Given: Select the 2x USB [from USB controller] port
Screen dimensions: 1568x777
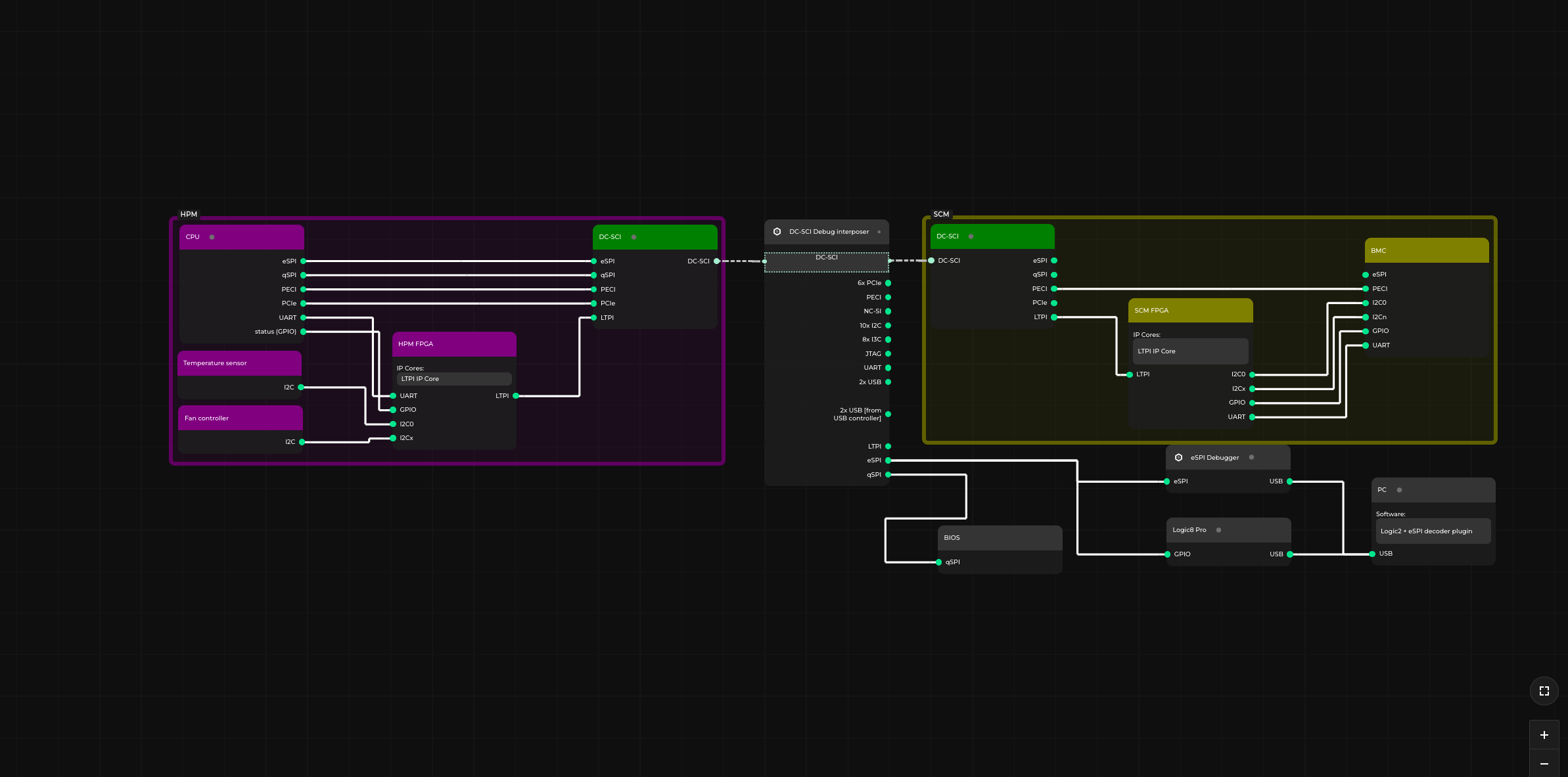Looking at the screenshot, I should pos(888,414).
